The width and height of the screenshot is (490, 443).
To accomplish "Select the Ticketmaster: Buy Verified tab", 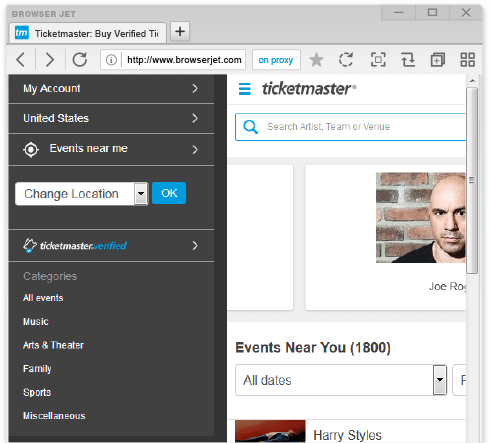I will 87,33.
